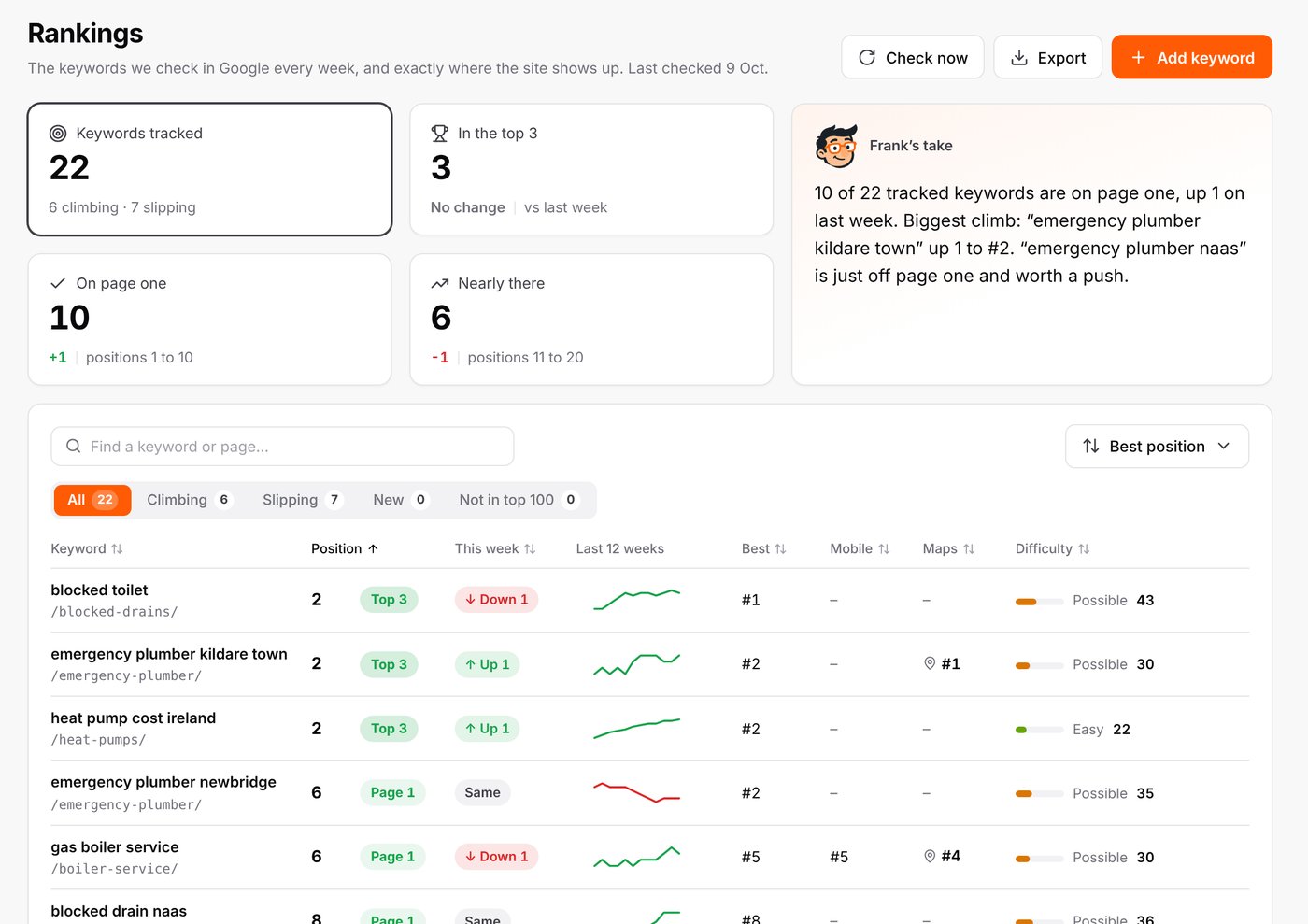The height and width of the screenshot is (924, 1308).
Task: Focus the Find a keyword or page field
Action: click(282, 447)
